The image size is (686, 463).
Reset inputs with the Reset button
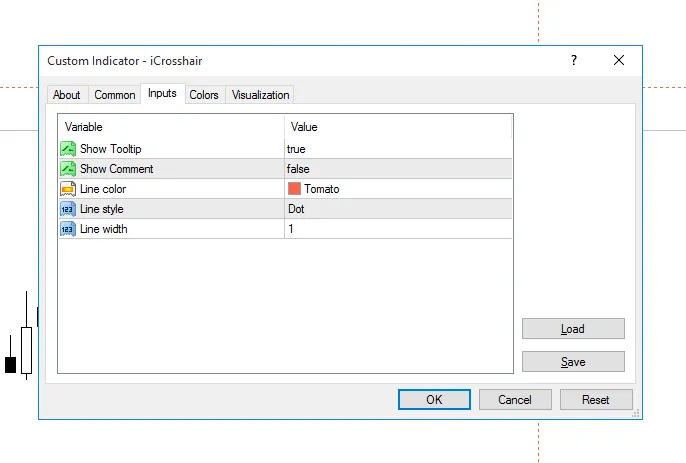click(x=596, y=400)
